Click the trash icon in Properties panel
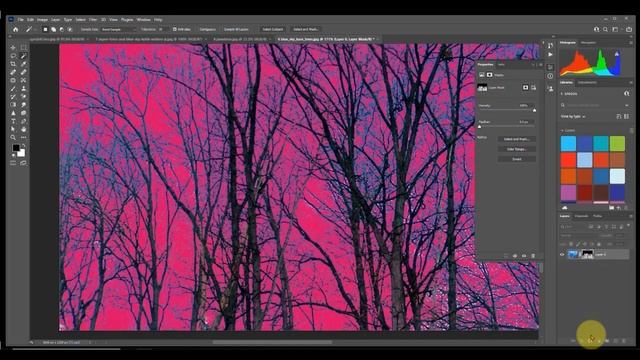Screen dimensions: 640x360 tap(533, 256)
